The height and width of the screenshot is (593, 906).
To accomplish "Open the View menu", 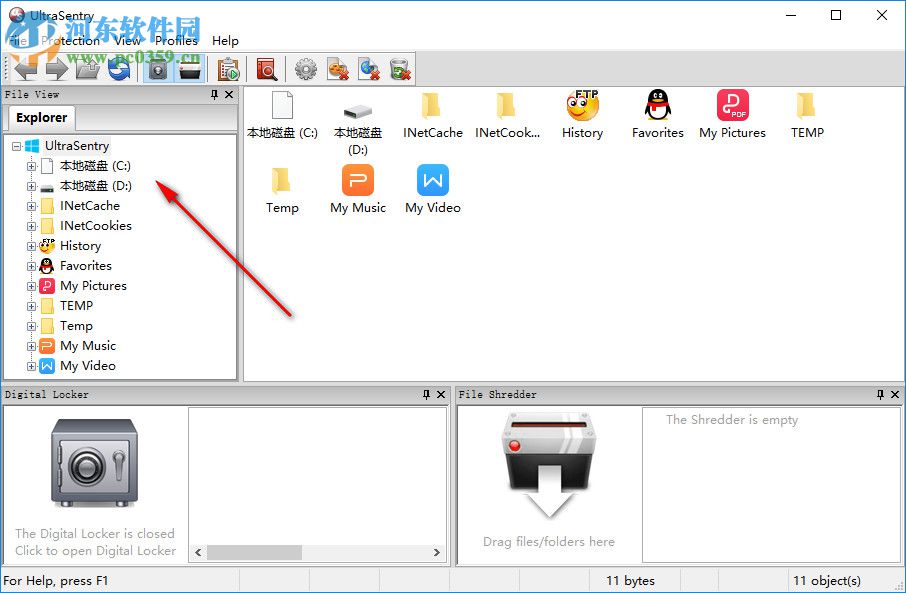I will [x=127, y=40].
